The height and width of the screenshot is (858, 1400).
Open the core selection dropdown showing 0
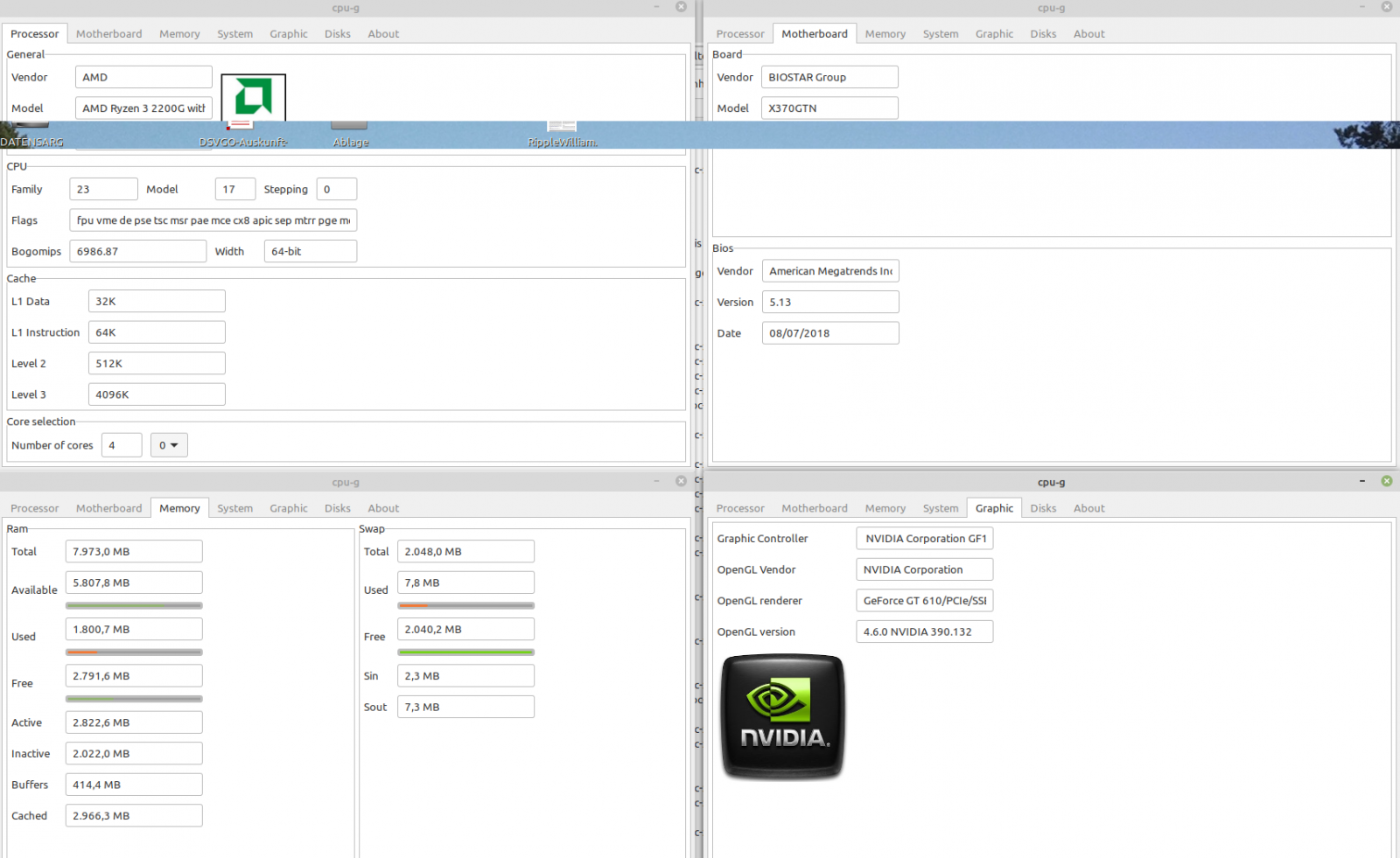tap(169, 445)
